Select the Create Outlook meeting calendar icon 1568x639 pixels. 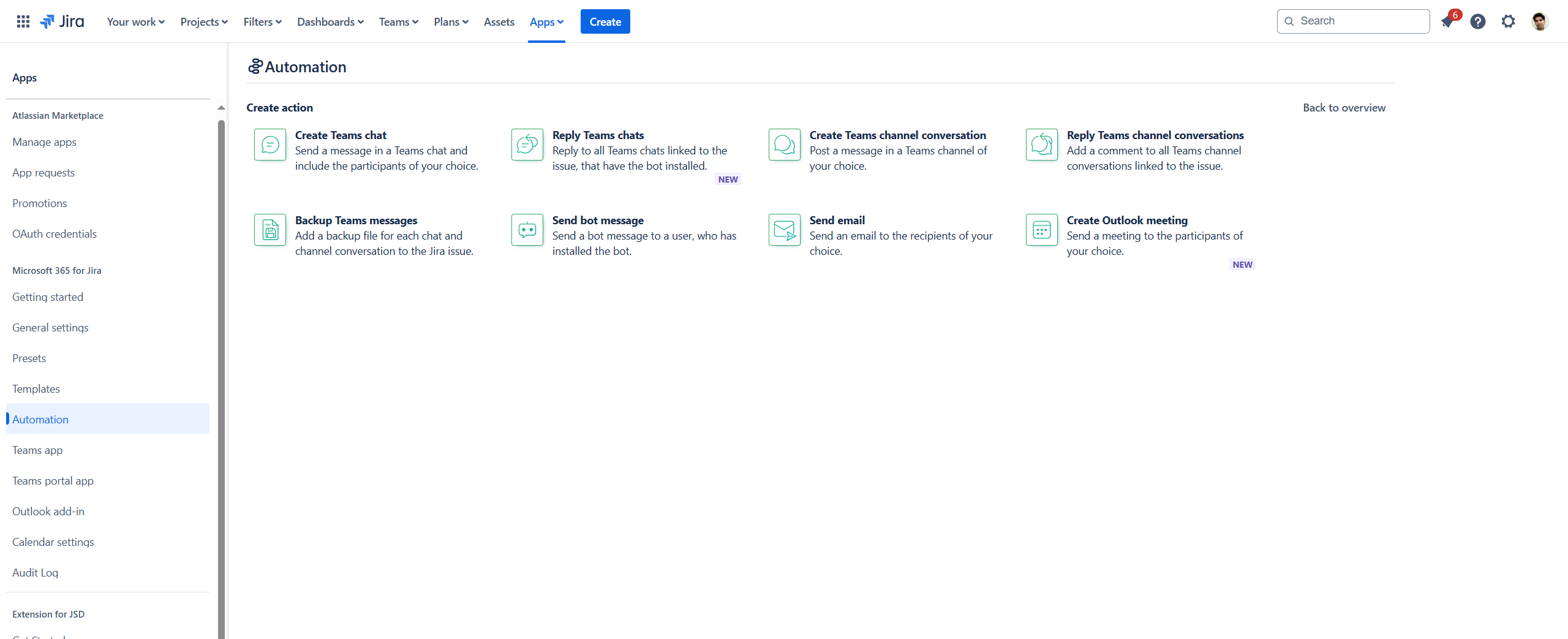pos(1042,230)
